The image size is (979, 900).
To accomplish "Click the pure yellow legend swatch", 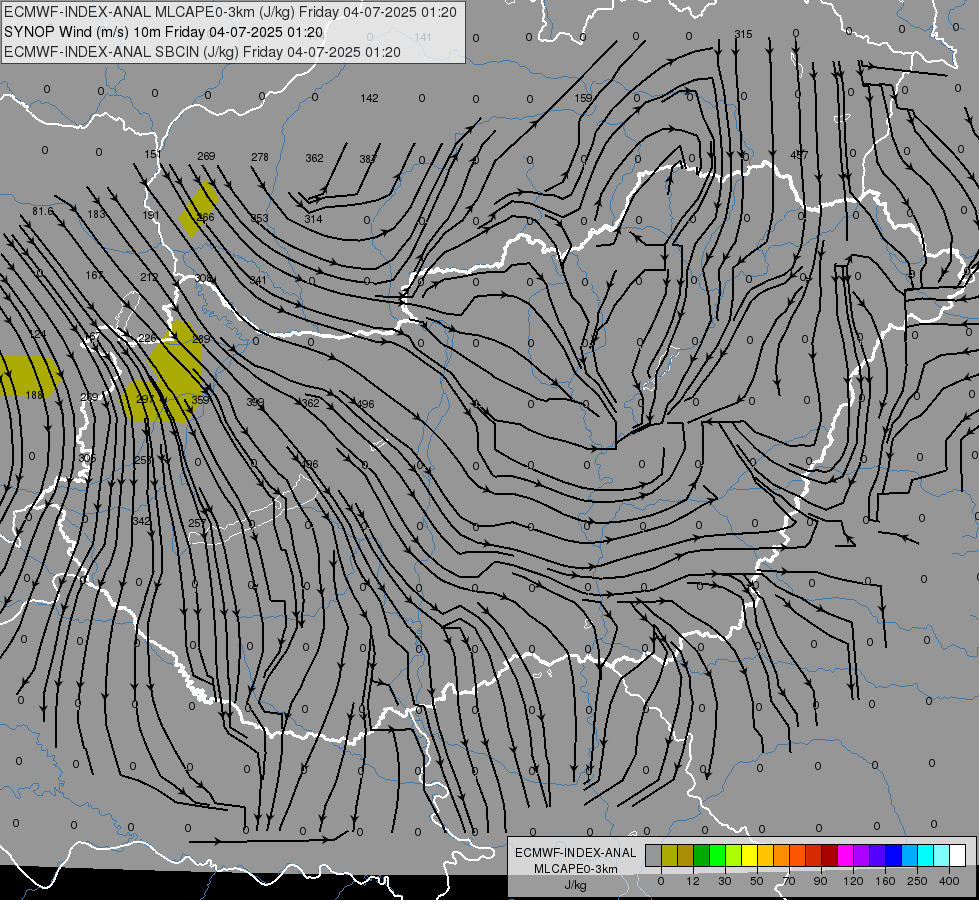I will click(x=749, y=855).
